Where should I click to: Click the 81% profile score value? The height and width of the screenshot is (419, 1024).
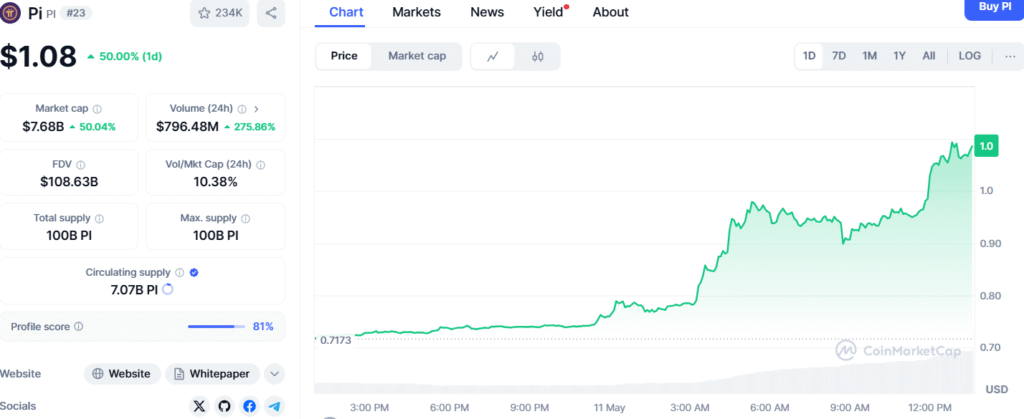(263, 326)
